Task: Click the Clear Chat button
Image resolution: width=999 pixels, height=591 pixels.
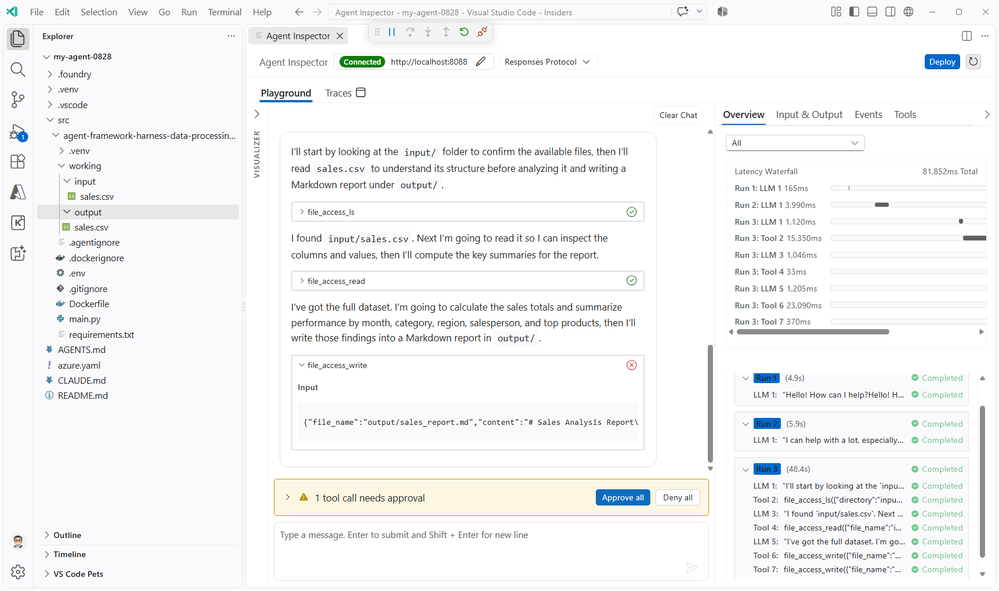Action: (x=678, y=115)
